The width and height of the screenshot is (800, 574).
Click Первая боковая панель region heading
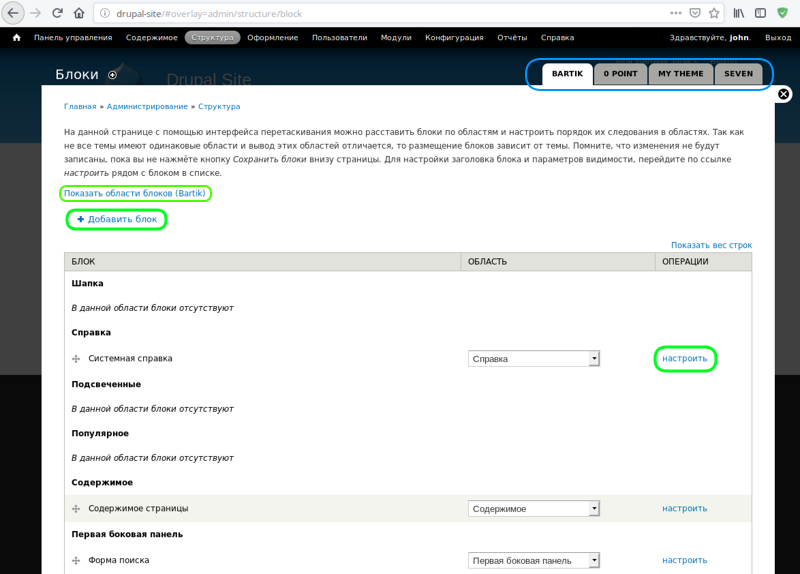pyautogui.click(x=127, y=534)
